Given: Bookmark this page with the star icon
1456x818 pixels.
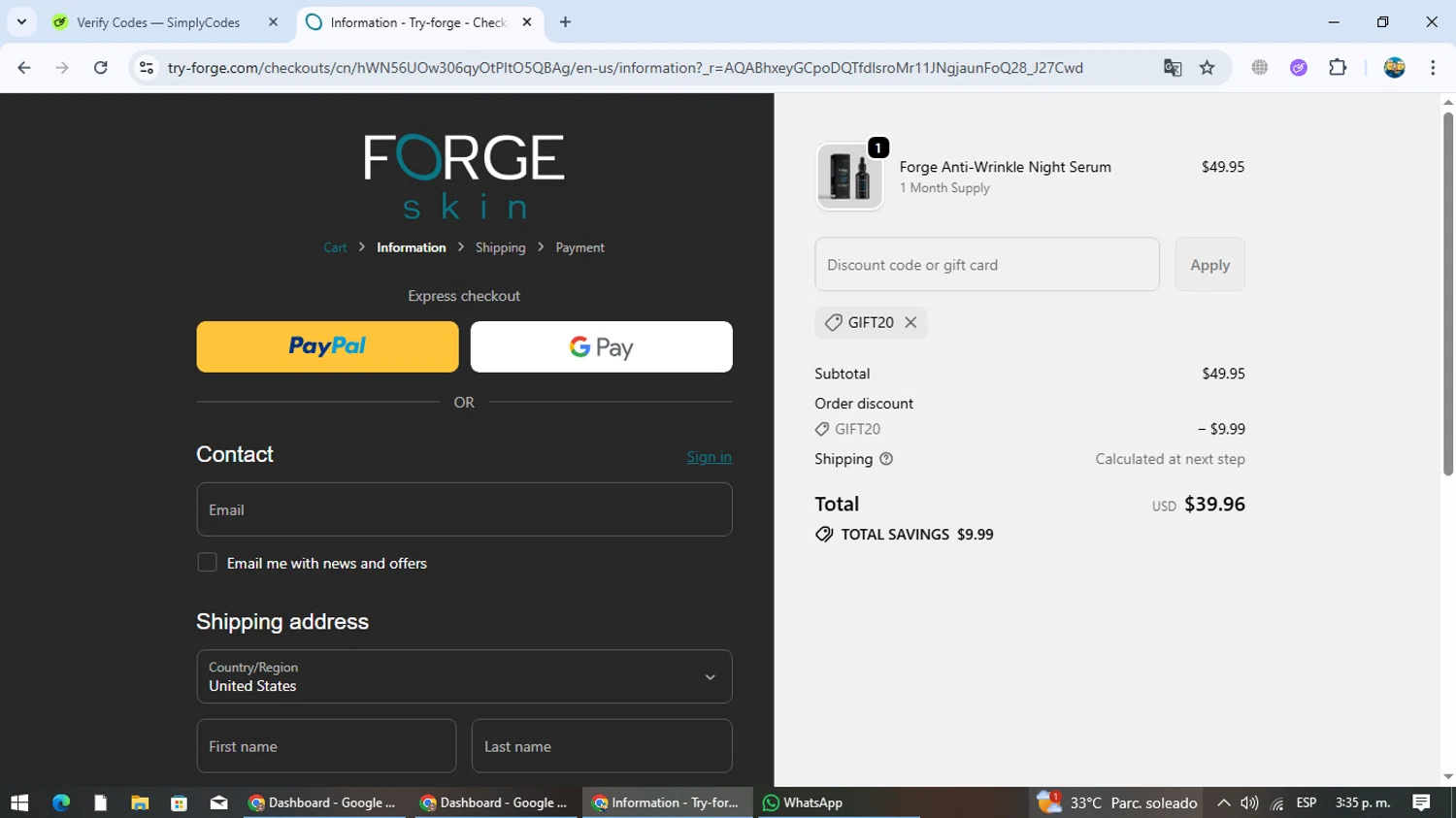Looking at the screenshot, I should tap(1208, 68).
